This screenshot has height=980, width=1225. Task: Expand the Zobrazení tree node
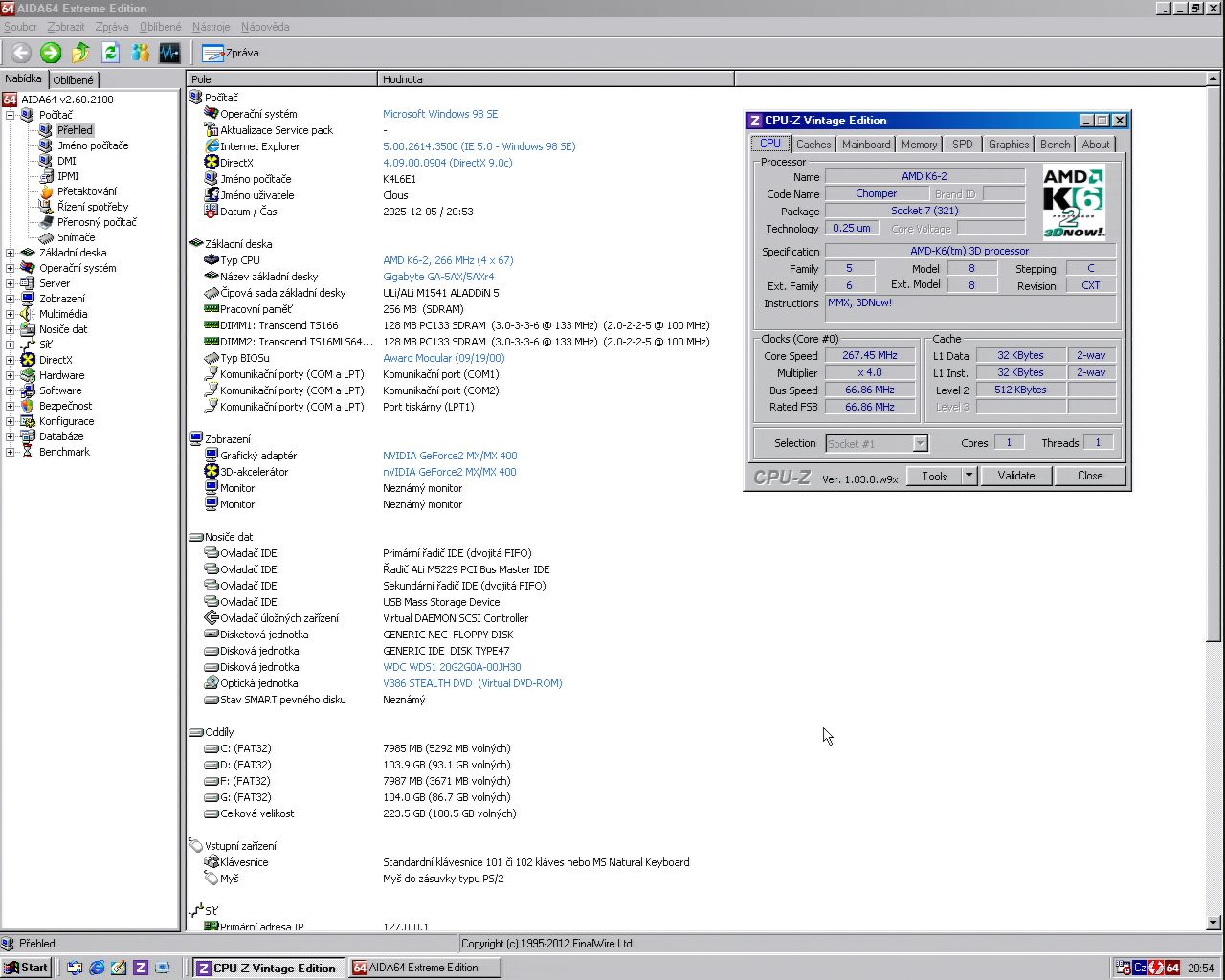coord(11,299)
